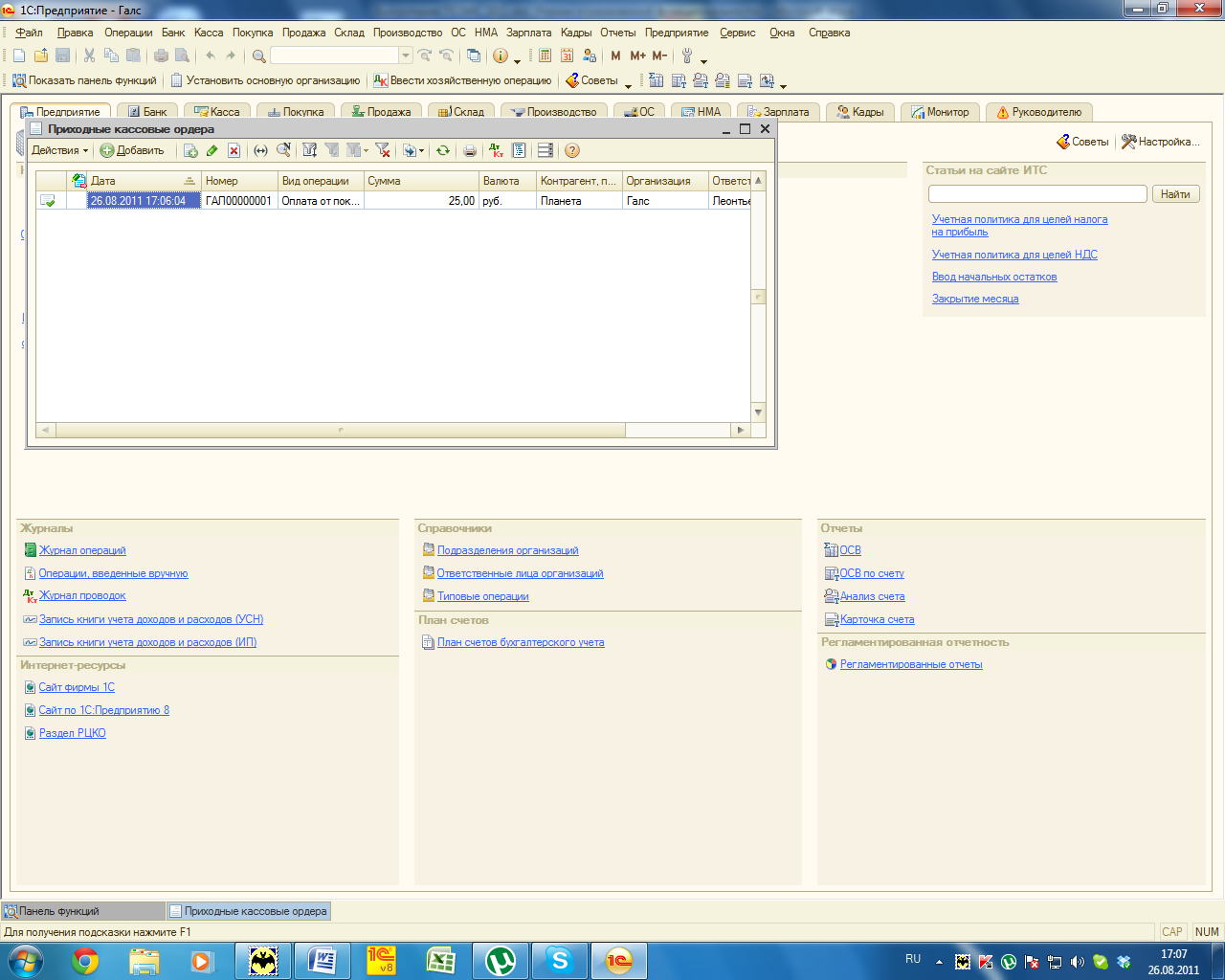Switch to the Склад tab
Image resolution: width=1225 pixels, height=980 pixels.
pos(460,112)
